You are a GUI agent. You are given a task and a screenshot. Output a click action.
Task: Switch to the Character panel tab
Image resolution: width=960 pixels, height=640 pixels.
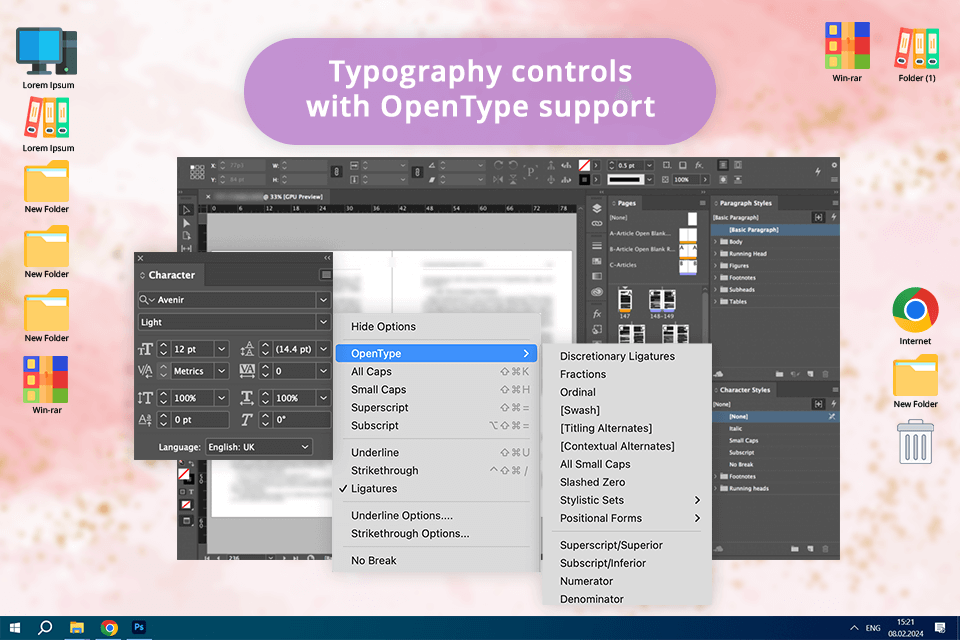[x=170, y=275]
